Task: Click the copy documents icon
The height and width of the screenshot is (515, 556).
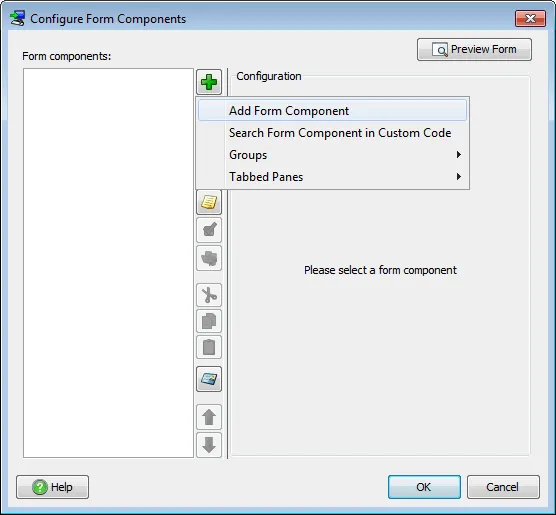Action: [209, 321]
